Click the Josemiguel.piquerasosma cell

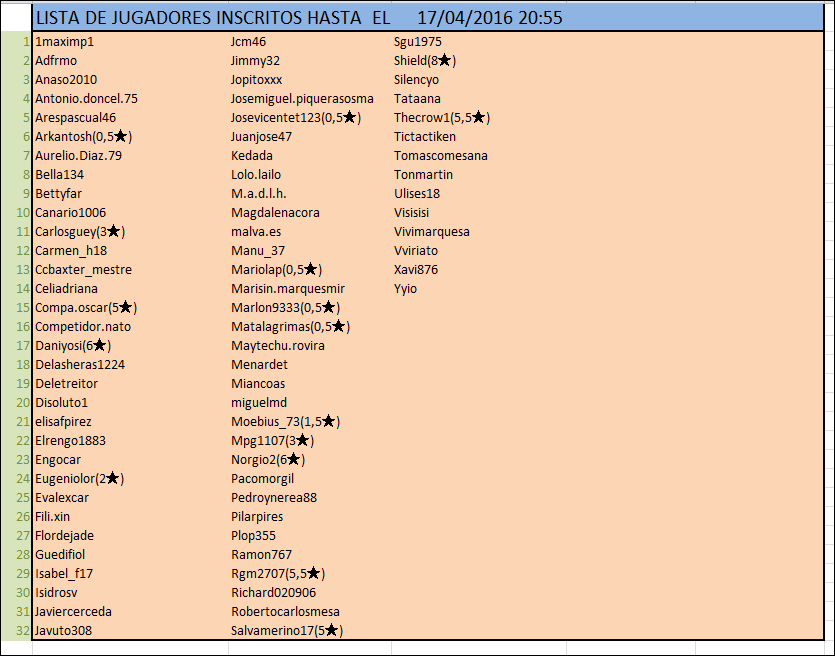(x=302, y=99)
